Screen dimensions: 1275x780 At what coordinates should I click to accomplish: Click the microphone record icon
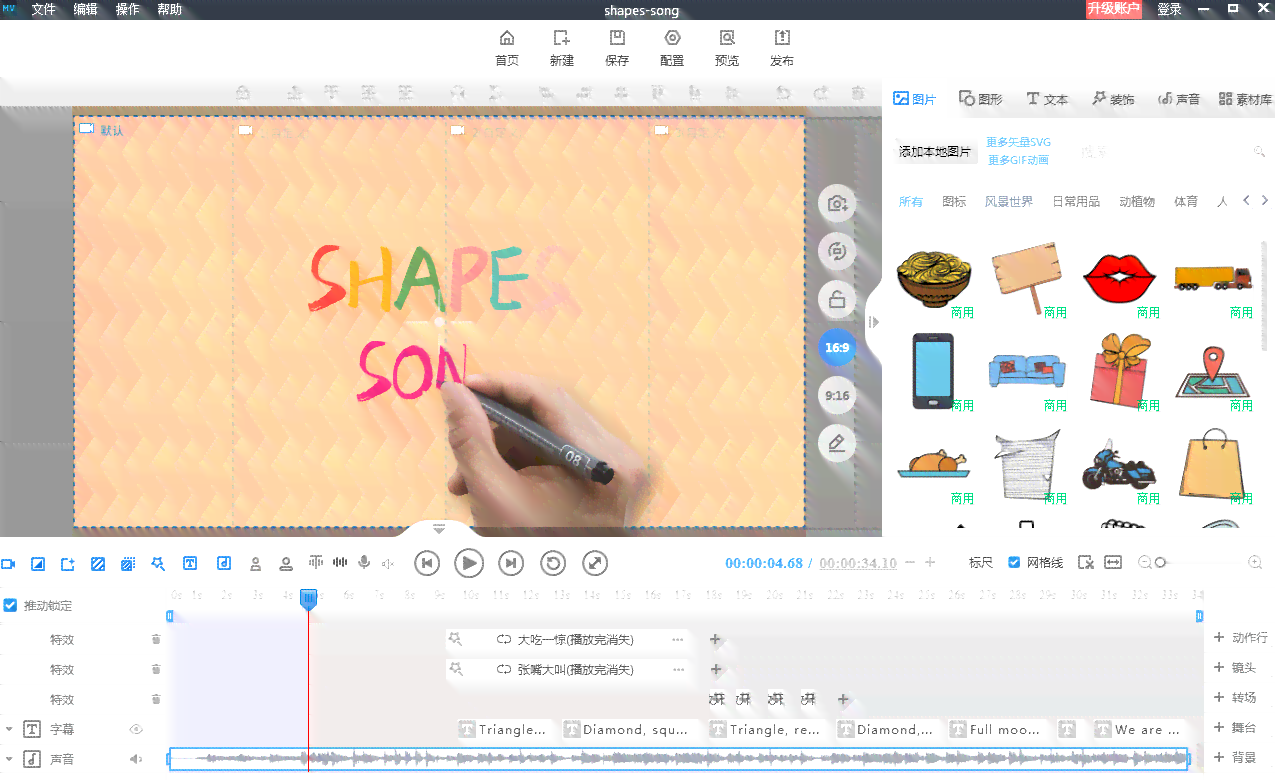[x=365, y=564]
